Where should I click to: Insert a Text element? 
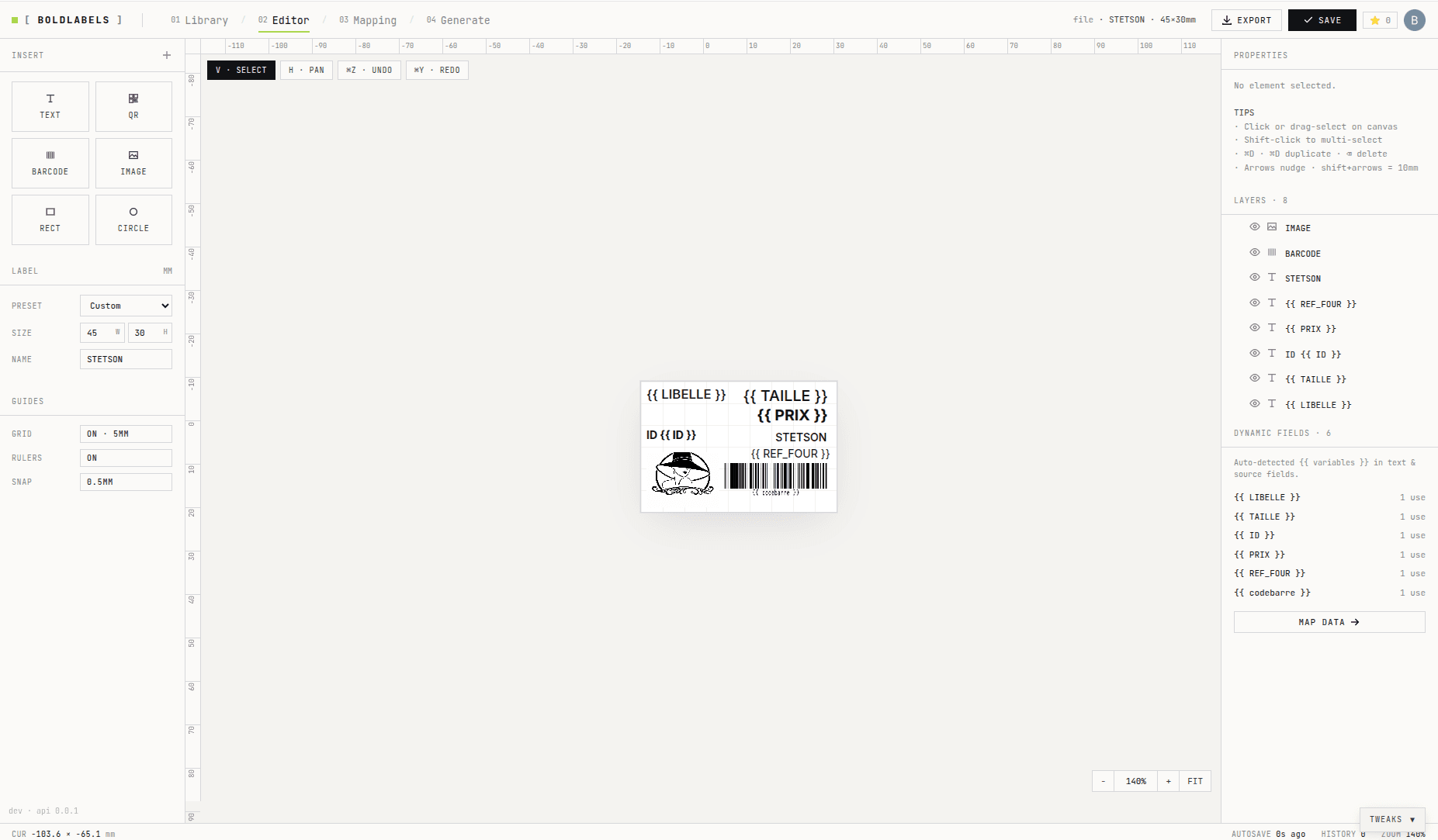[x=50, y=106]
